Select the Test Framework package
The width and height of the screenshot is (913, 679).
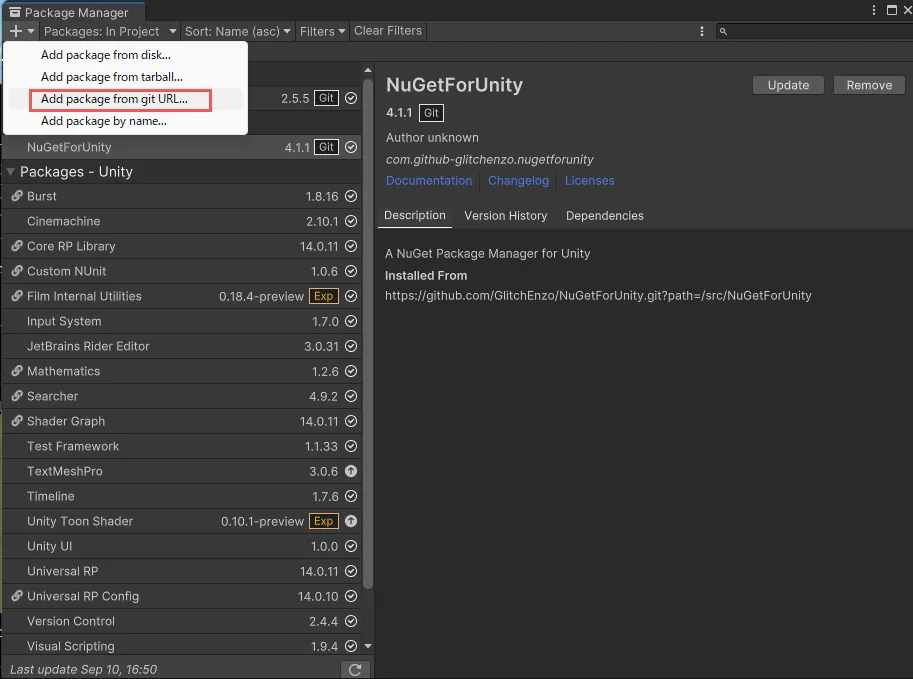pyautogui.click(x=182, y=446)
